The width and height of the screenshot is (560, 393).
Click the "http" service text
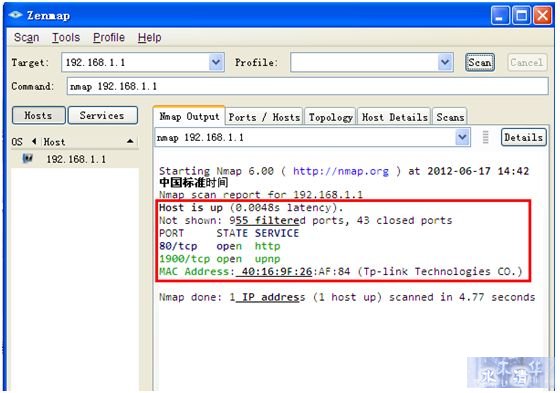tap(268, 246)
